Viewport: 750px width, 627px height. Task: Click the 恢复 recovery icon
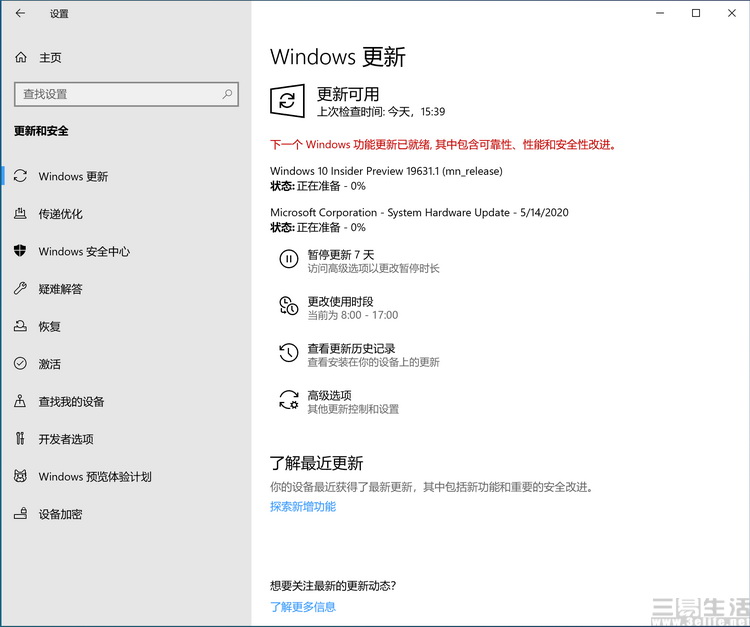point(20,326)
